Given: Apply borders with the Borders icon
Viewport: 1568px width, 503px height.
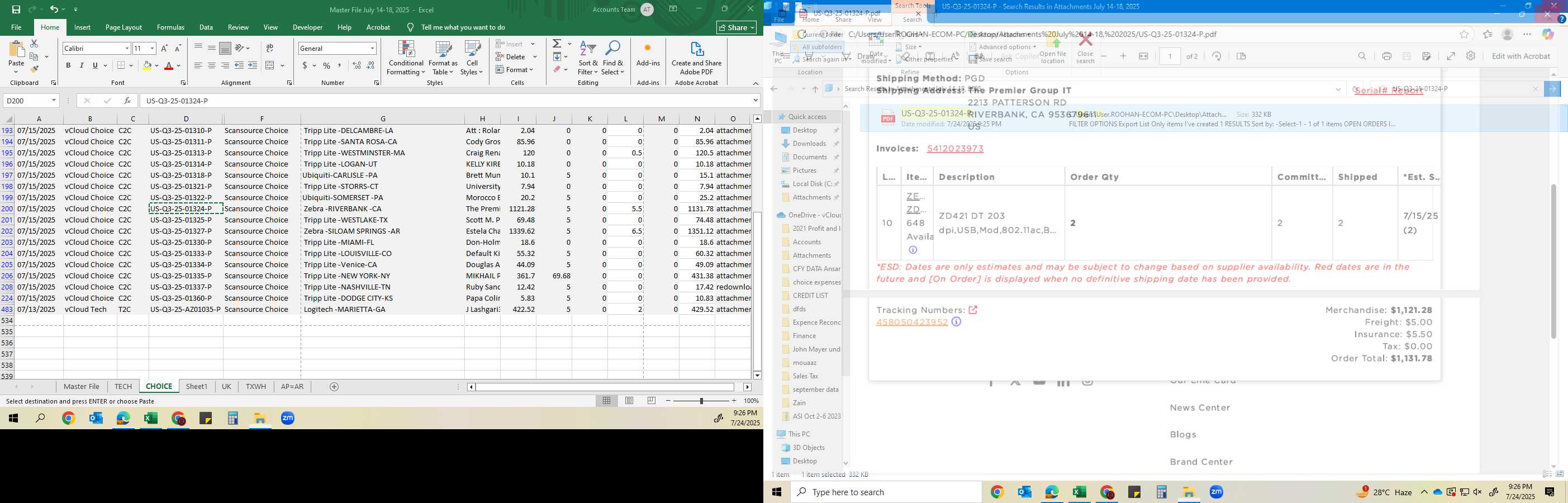Looking at the screenshot, I should [x=121, y=65].
